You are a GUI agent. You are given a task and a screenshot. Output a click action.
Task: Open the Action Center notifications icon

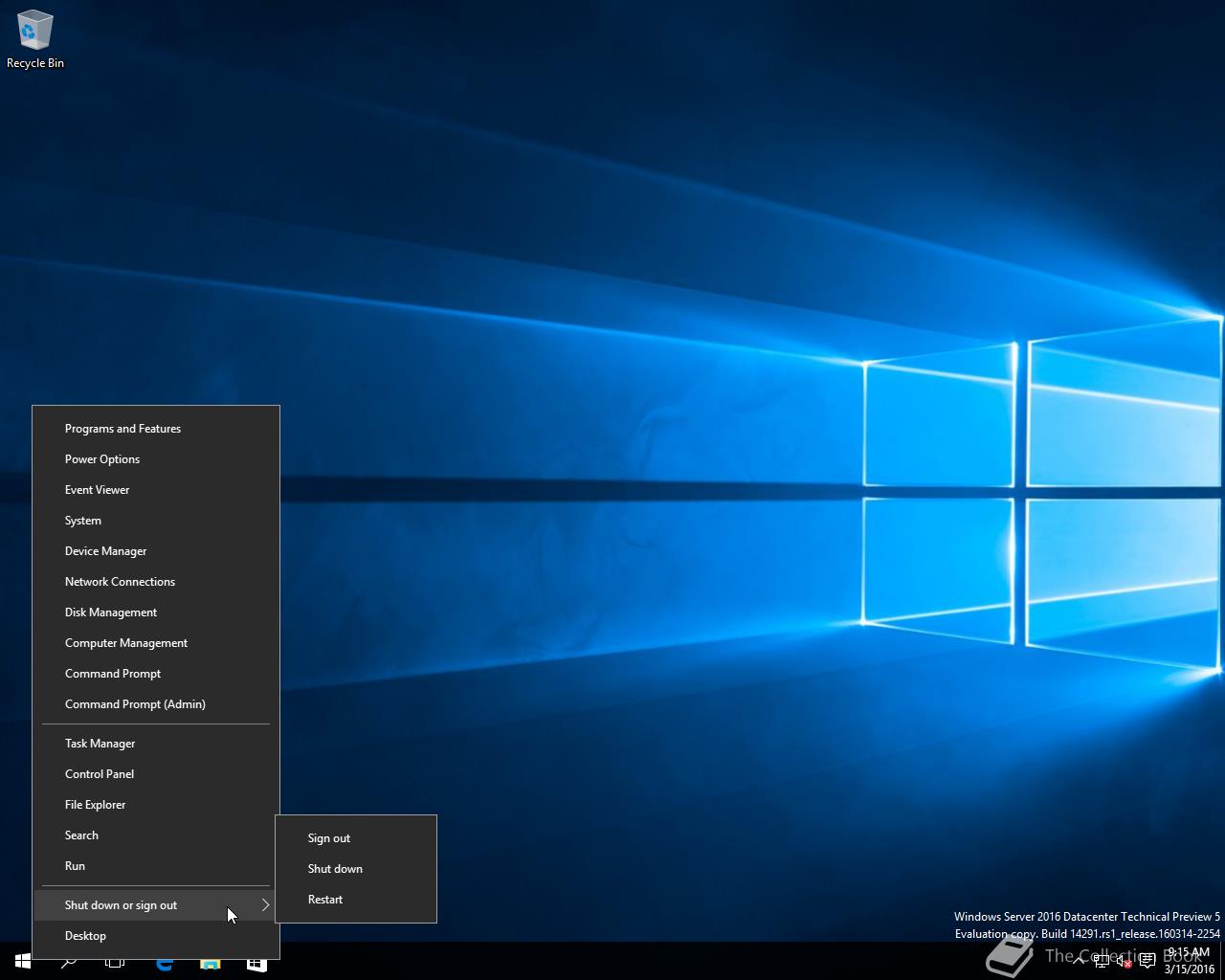(x=1147, y=962)
